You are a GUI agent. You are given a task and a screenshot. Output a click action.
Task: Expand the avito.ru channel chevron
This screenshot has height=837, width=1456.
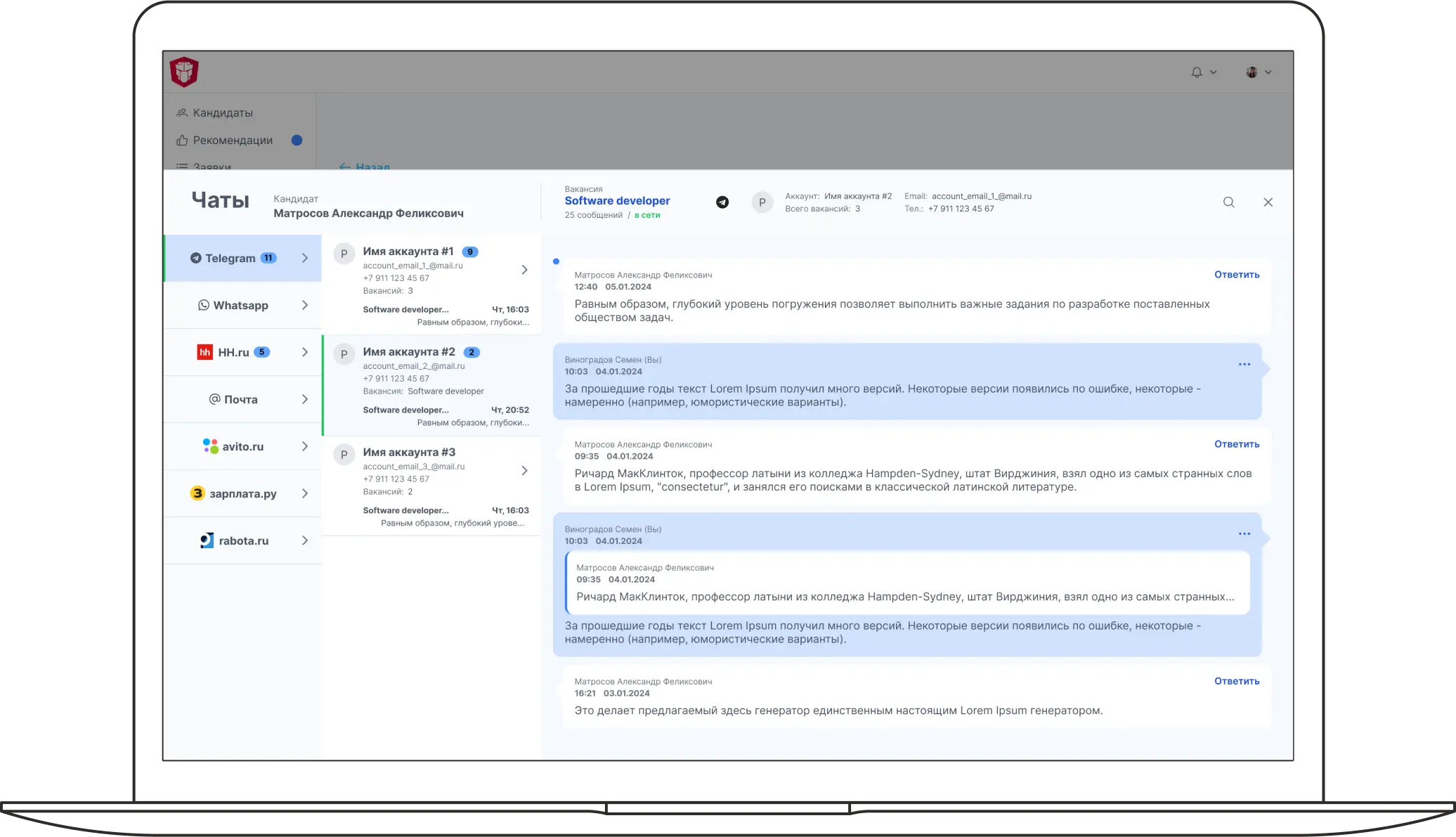tap(305, 447)
